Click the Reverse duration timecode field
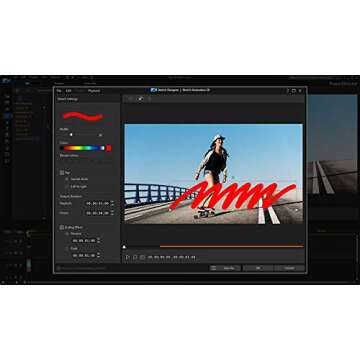This screenshot has height=360, width=360. click(84, 240)
